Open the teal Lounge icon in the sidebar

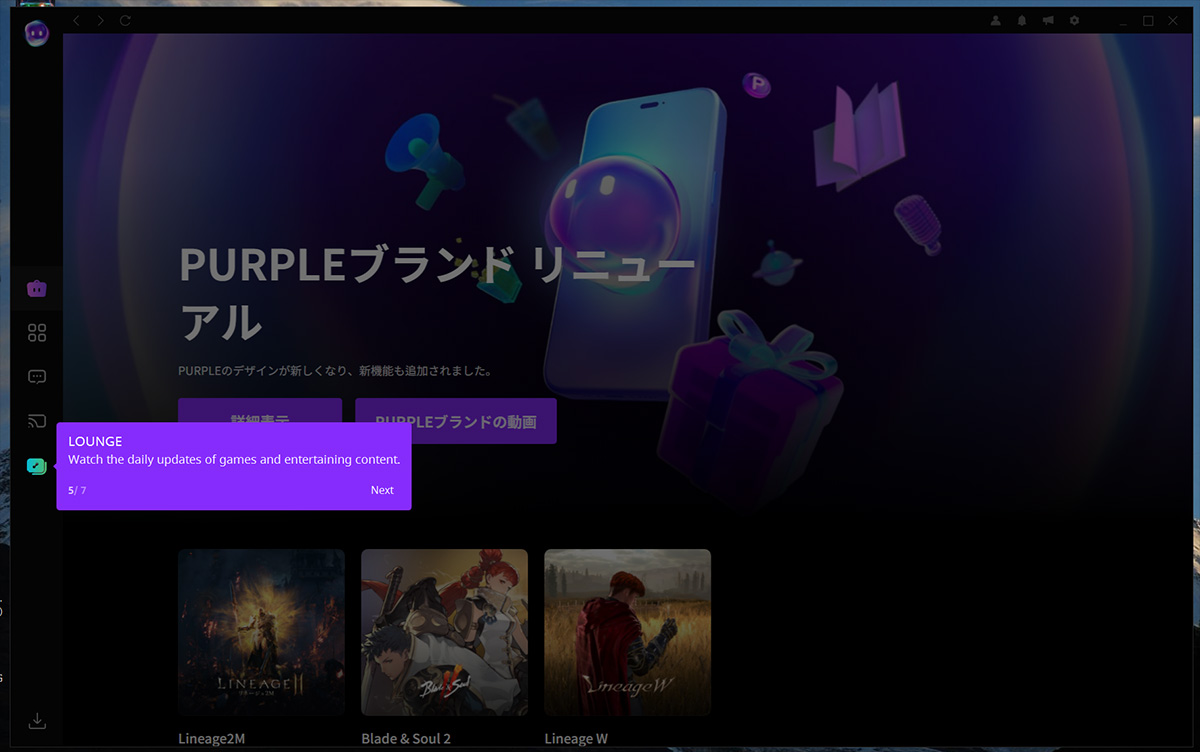coord(37,466)
